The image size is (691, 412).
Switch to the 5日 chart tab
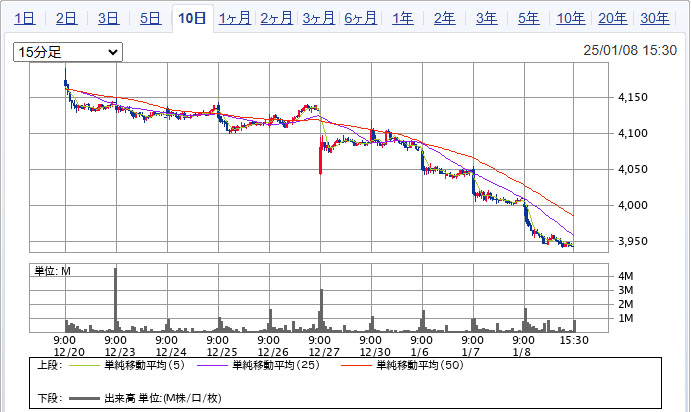[x=150, y=18]
